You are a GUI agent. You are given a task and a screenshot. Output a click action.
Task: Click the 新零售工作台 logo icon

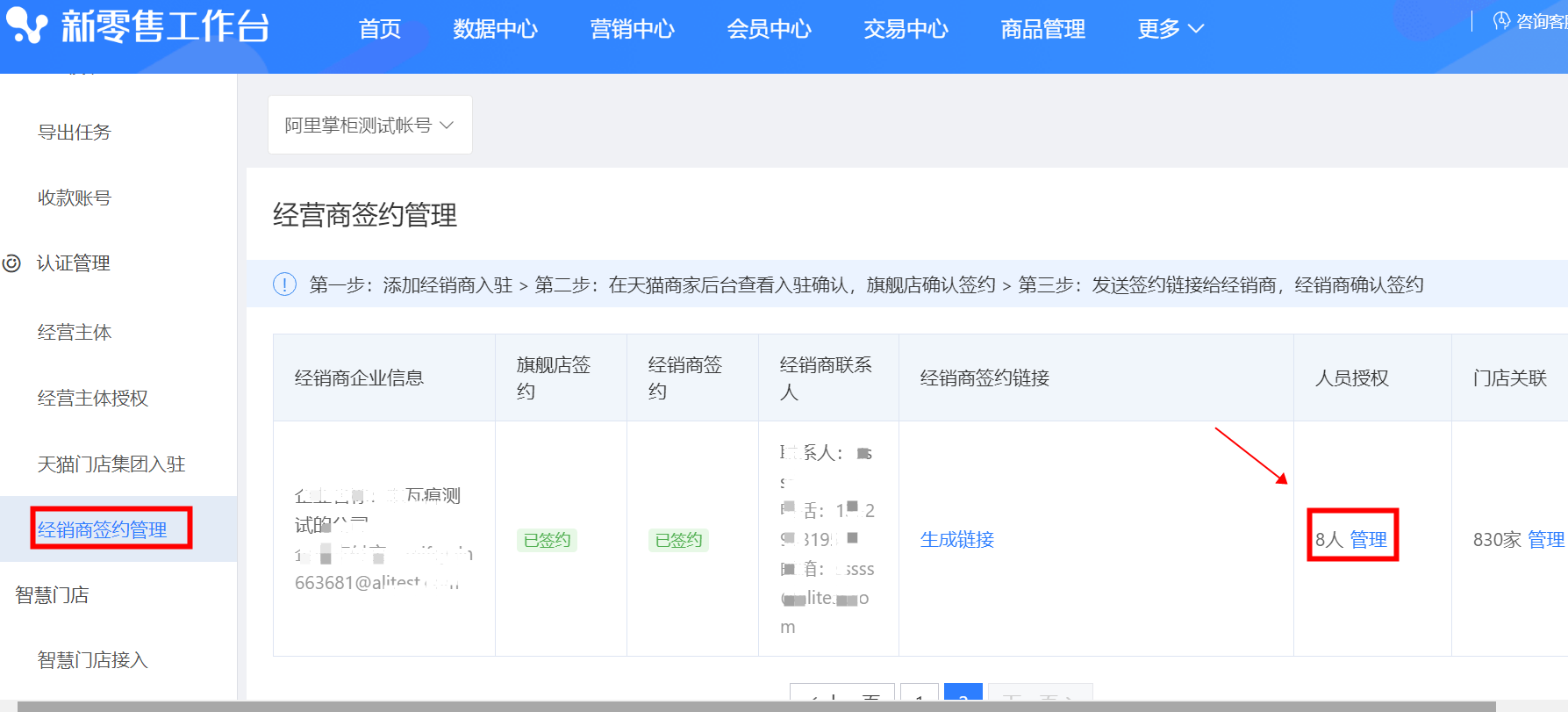(x=26, y=26)
